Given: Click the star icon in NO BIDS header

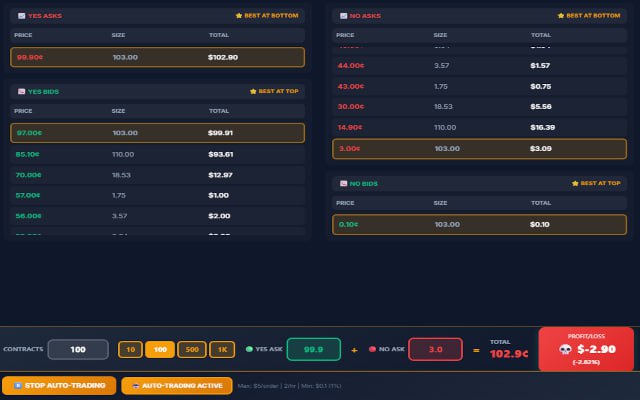Looking at the screenshot, I should click(x=575, y=184).
